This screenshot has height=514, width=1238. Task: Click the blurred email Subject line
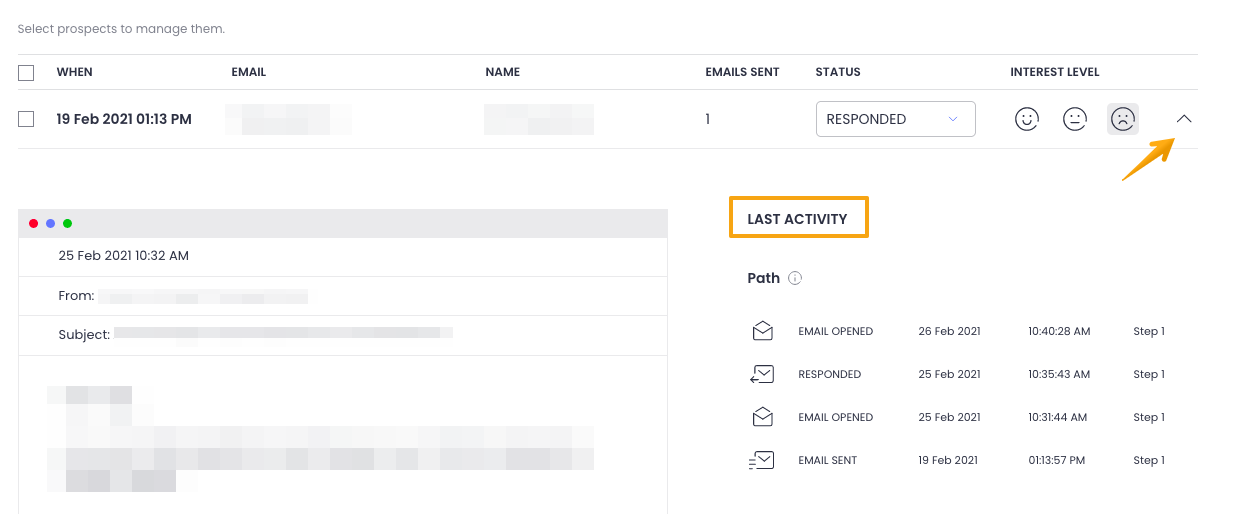pyautogui.click(x=283, y=334)
